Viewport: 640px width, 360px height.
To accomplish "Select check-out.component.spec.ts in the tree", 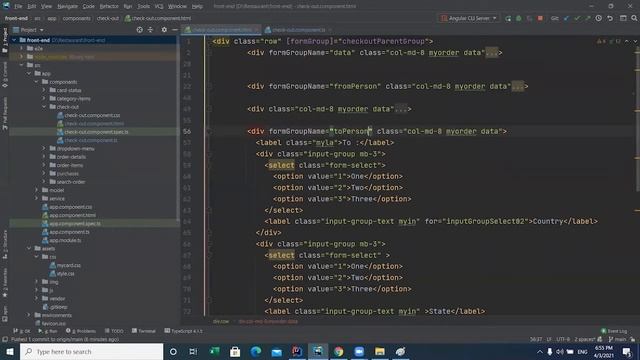I will (x=96, y=132).
